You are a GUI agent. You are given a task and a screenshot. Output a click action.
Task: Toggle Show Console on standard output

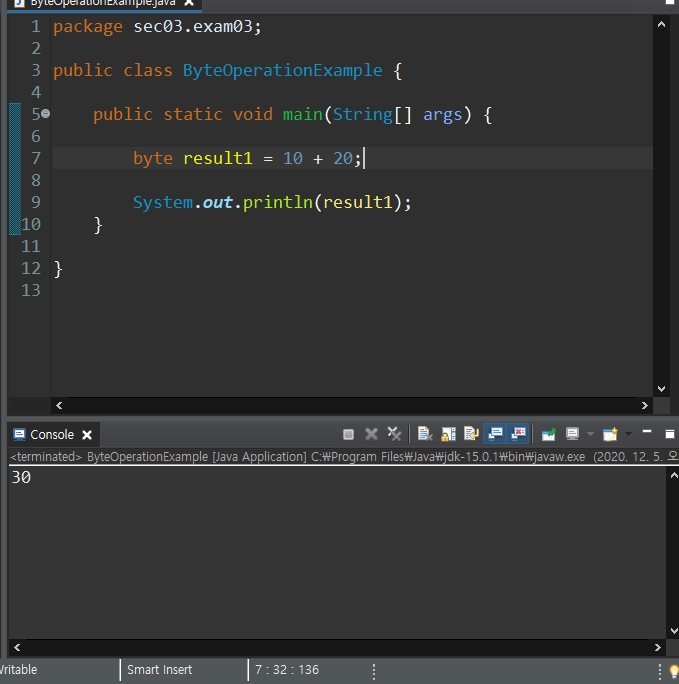[495, 434]
